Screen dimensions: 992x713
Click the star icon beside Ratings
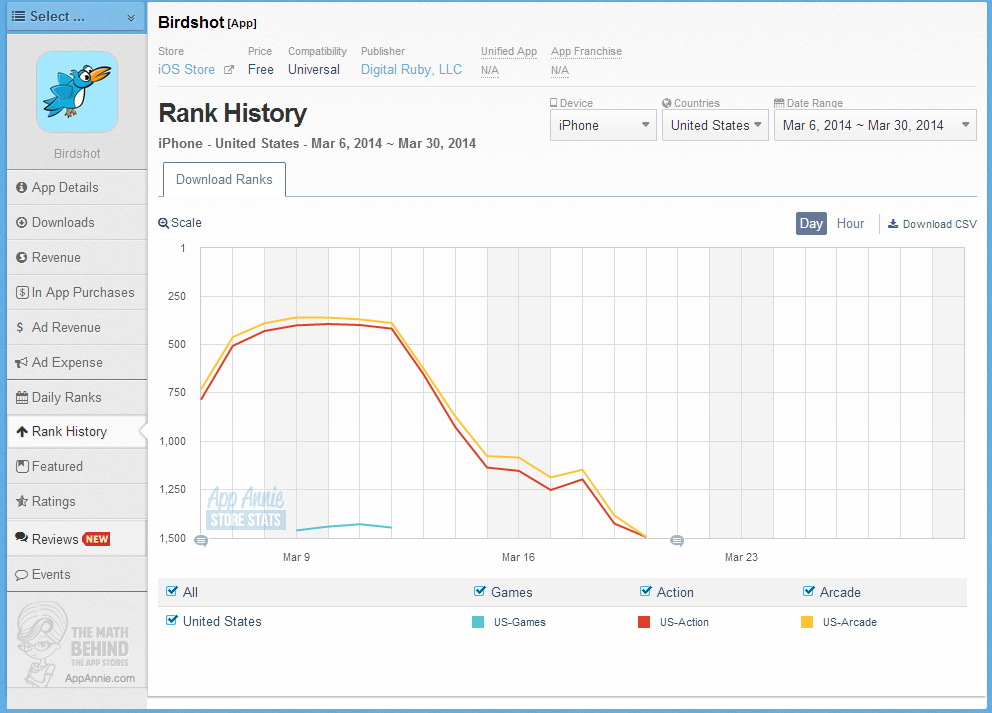pyautogui.click(x=22, y=501)
